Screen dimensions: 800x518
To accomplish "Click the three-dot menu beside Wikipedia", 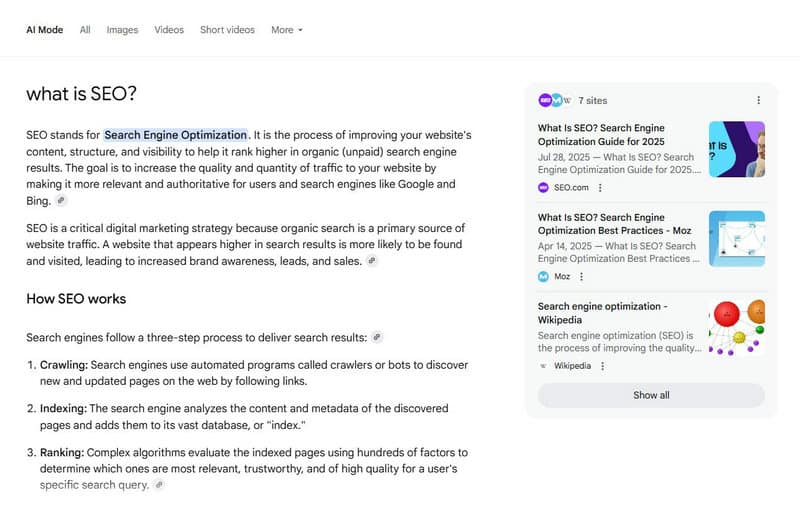I will 602,366.
